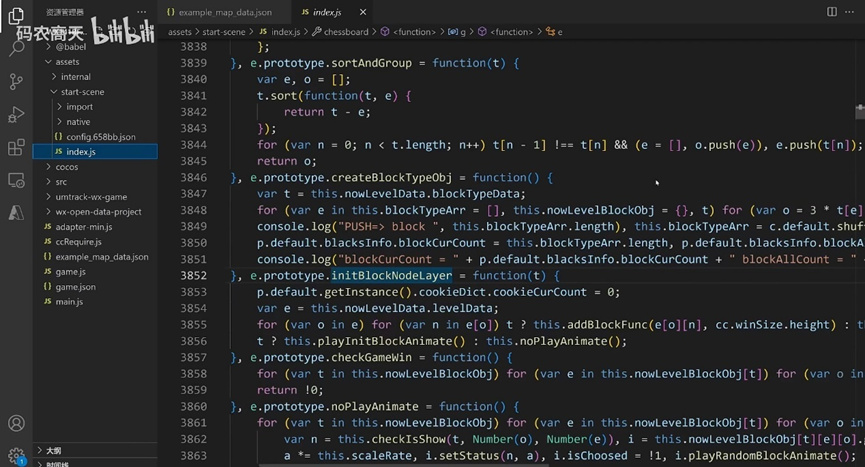Open the Extensions view
The height and width of the screenshot is (467, 865).
point(16,147)
